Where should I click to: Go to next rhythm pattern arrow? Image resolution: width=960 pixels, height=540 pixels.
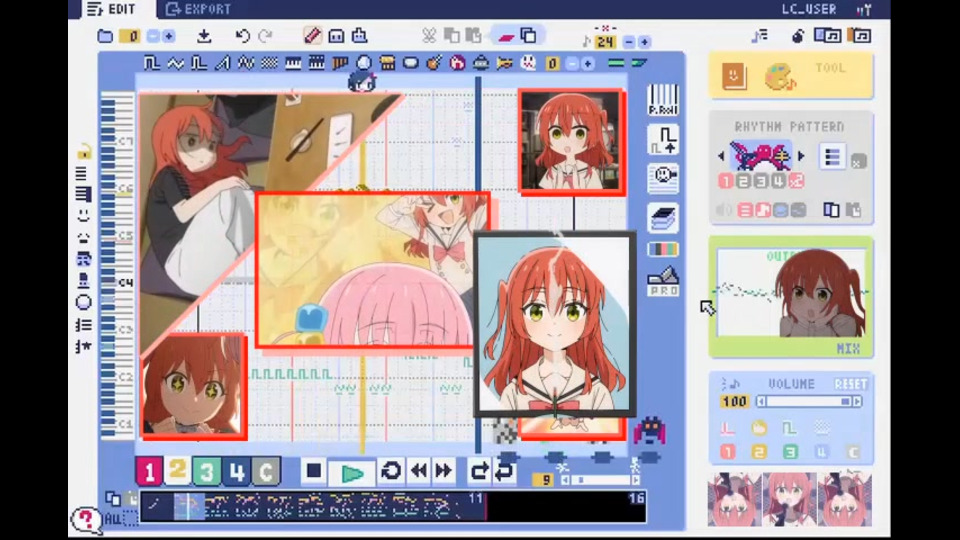(x=801, y=157)
